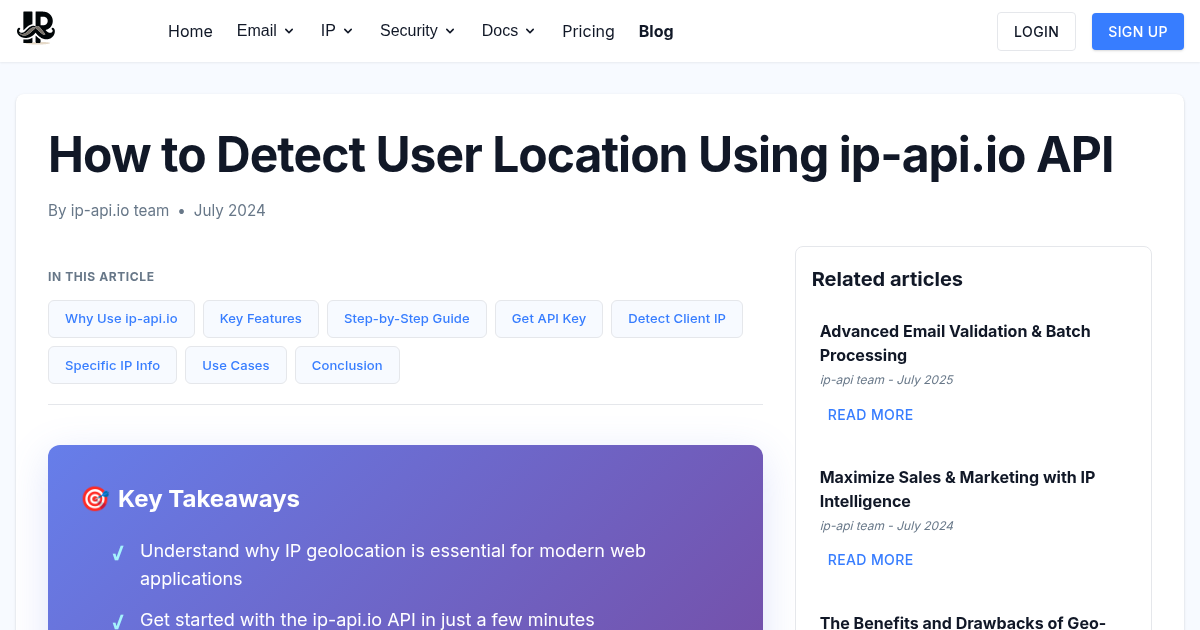Click the 'Related articles' heading
The width and height of the screenshot is (1200, 630).
pyautogui.click(x=887, y=279)
